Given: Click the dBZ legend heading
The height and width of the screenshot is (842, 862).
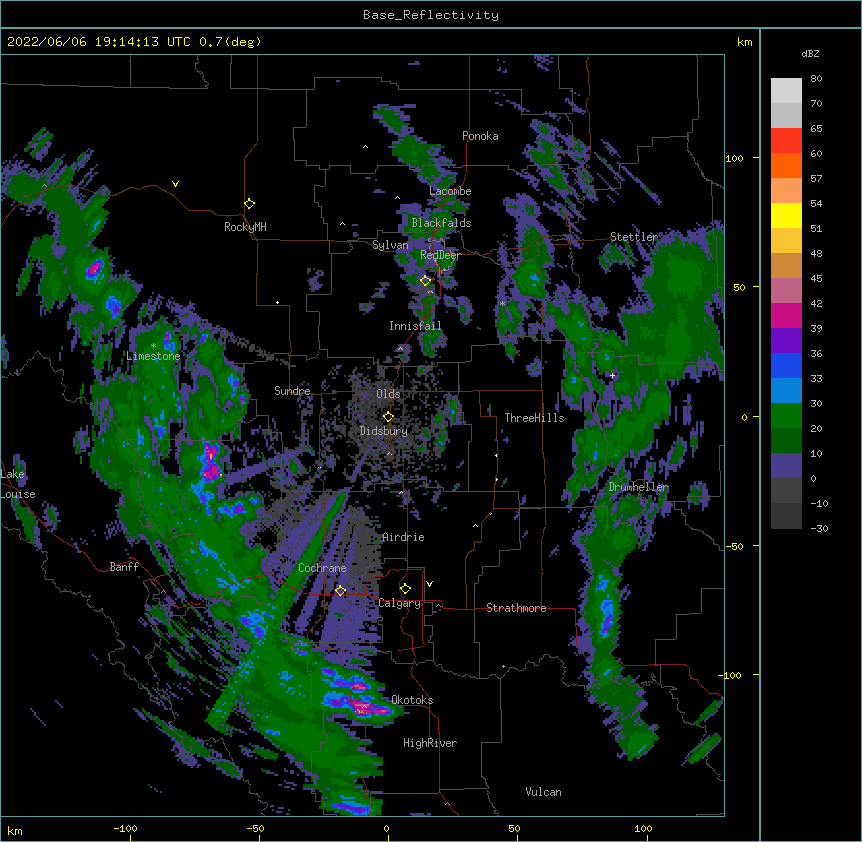Looking at the screenshot, I should point(810,54).
